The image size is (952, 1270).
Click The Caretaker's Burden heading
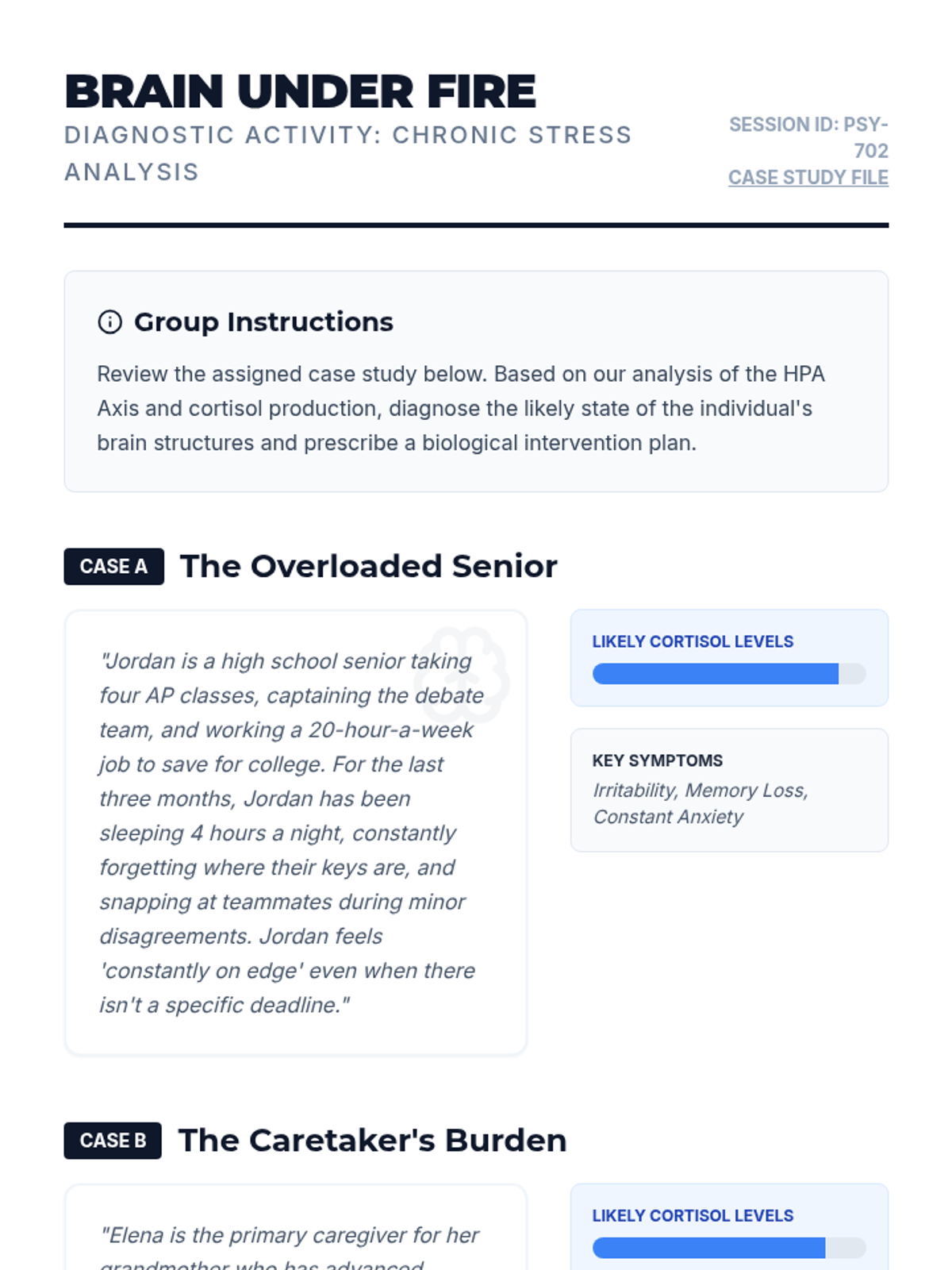(372, 1141)
